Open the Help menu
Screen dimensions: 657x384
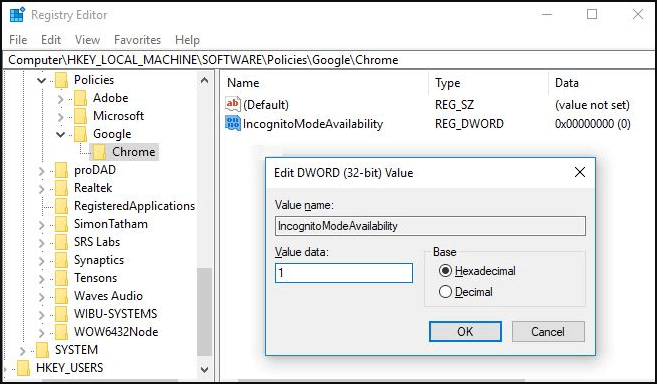tap(187, 40)
